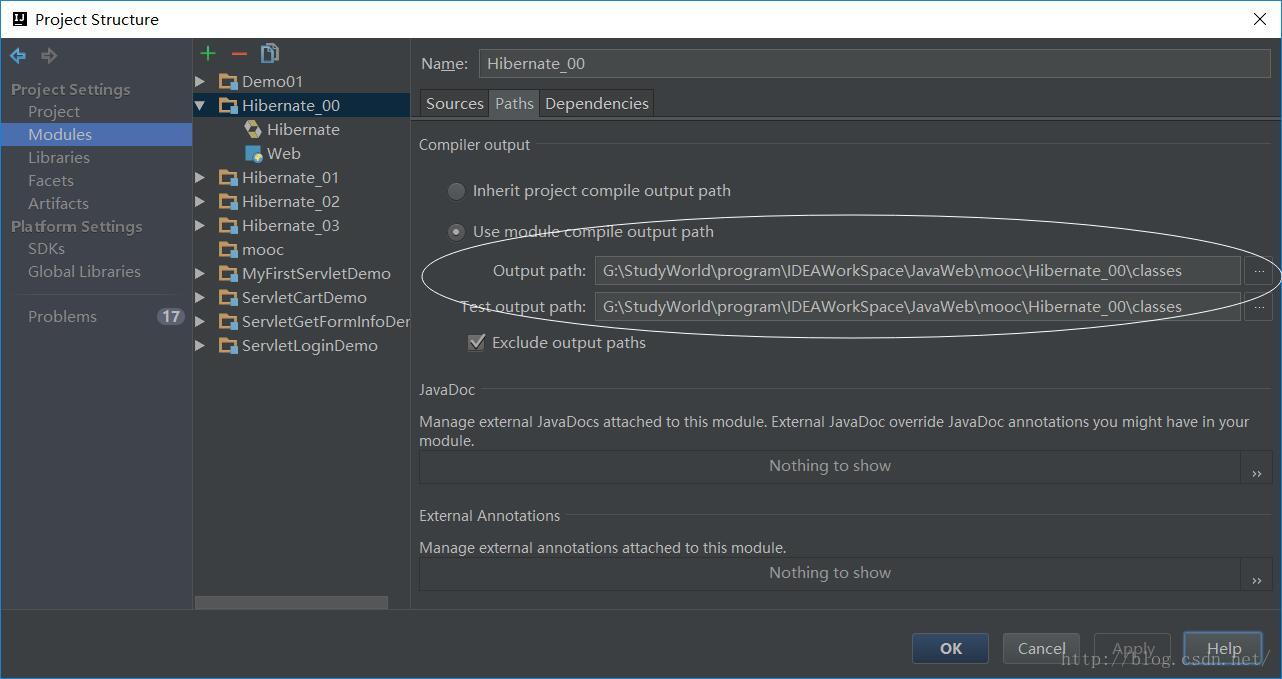Click the problems count badge 17
1282x679 pixels.
(170, 316)
